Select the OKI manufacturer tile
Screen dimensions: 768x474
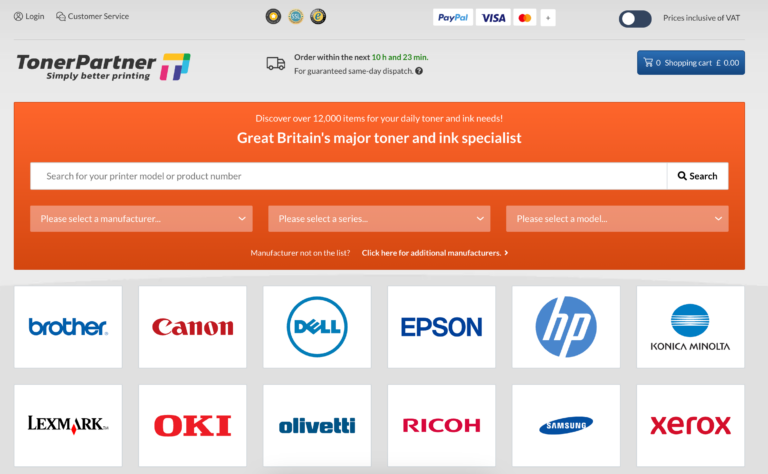pyautogui.click(x=192, y=426)
